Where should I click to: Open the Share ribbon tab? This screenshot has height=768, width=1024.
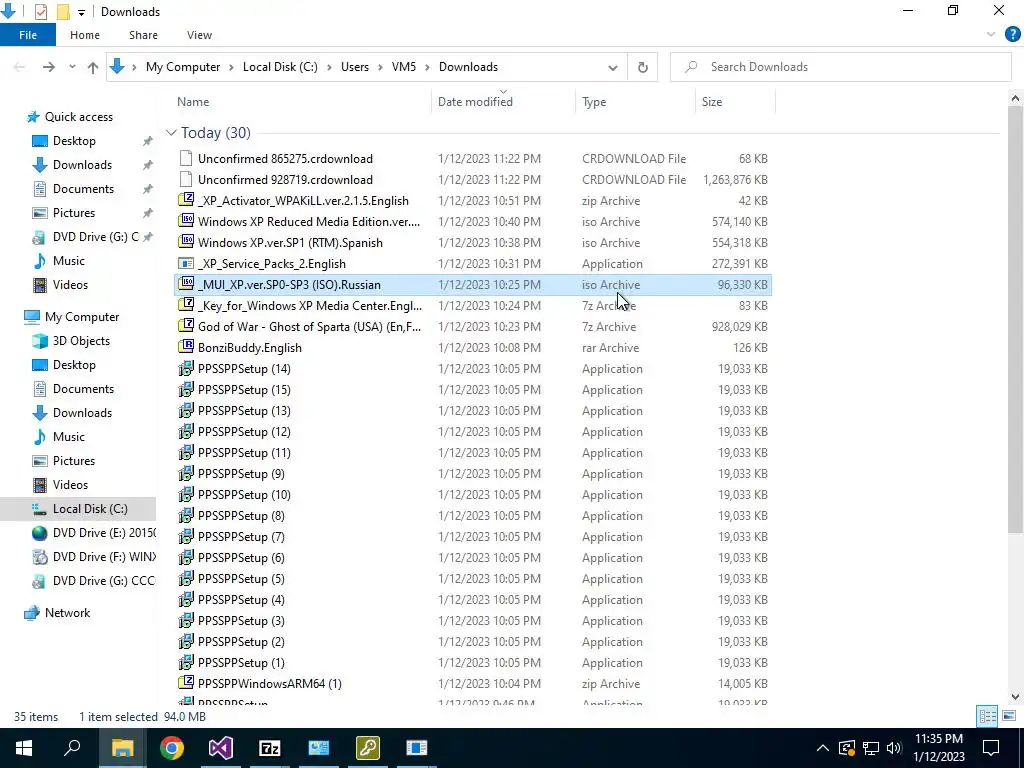point(143,35)
